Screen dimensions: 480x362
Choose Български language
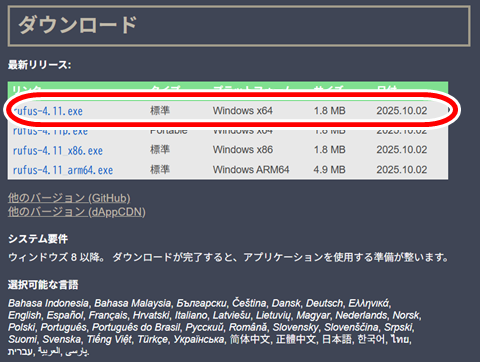coord(201,303)
